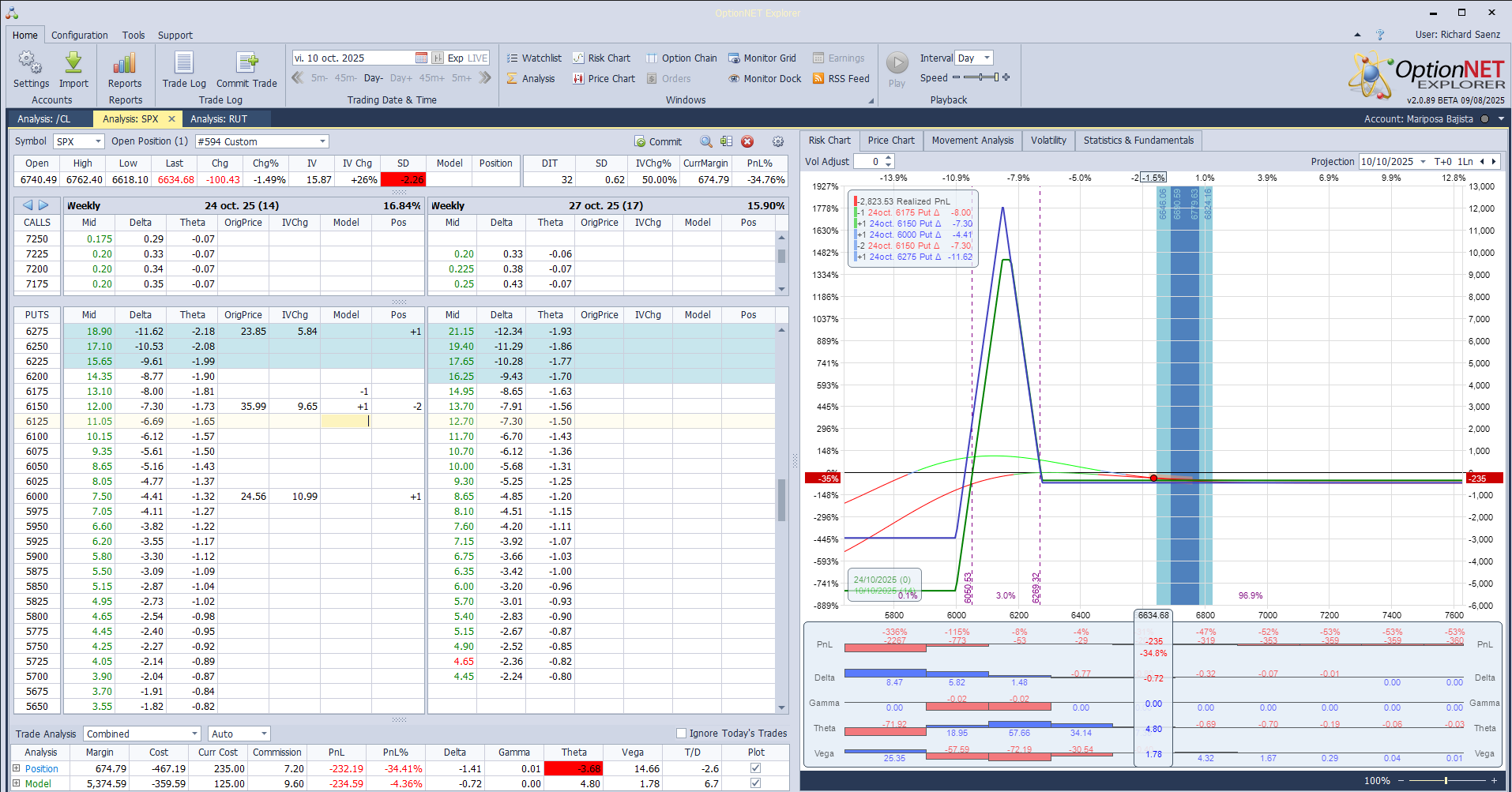Expand the Position row in Trade Analysis

coord(17,768)
